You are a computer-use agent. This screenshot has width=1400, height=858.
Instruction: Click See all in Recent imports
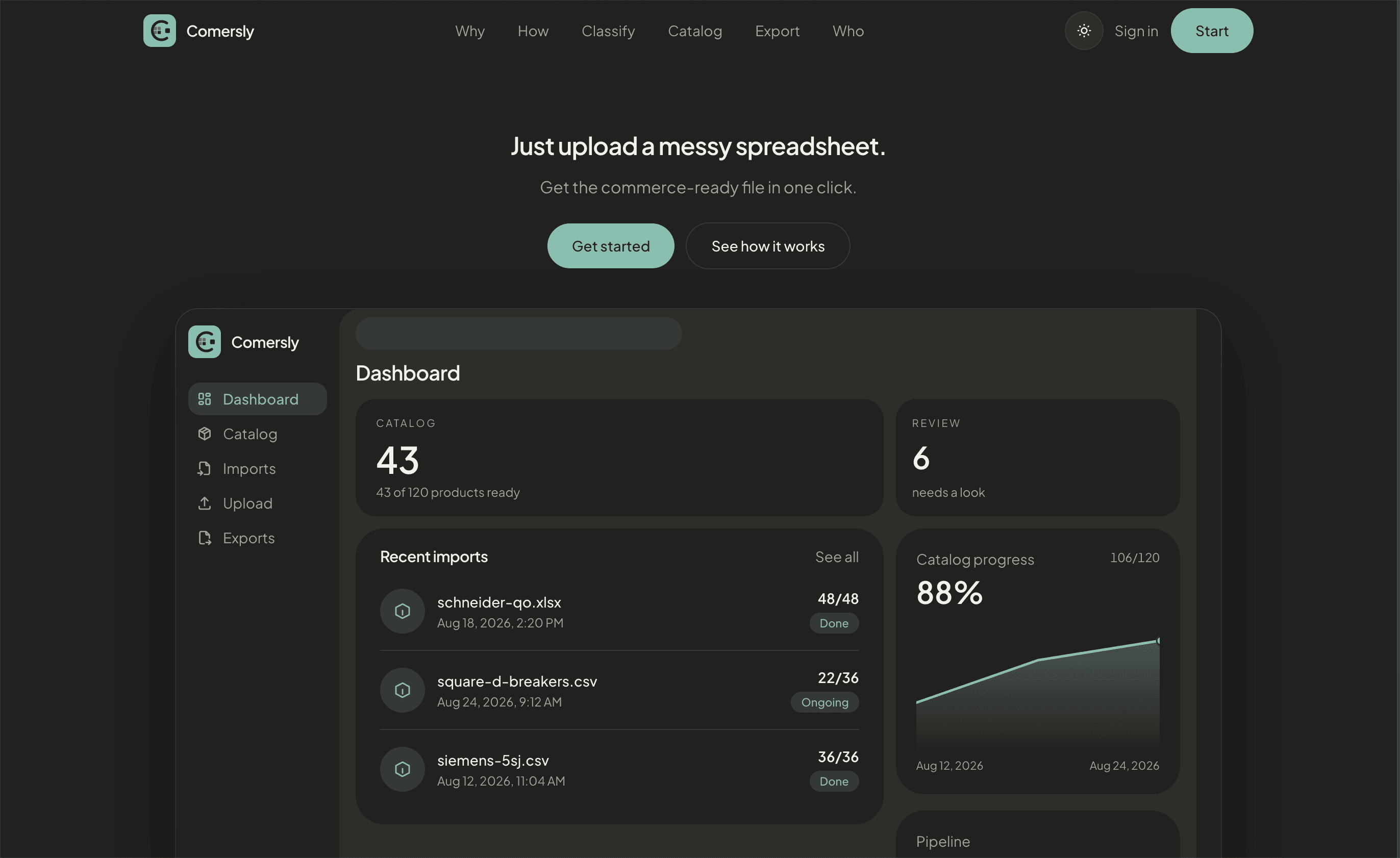tap(836, 557)
